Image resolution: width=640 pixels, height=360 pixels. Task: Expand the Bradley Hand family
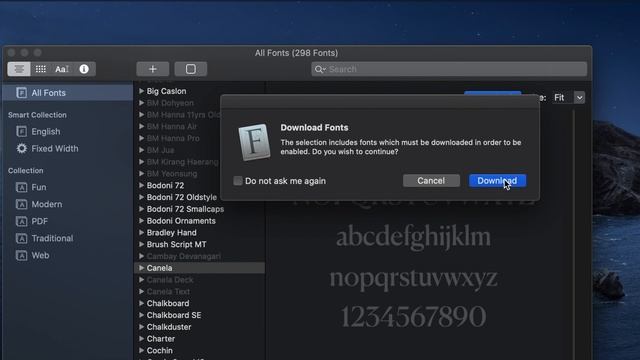click(x=141, y=233)
